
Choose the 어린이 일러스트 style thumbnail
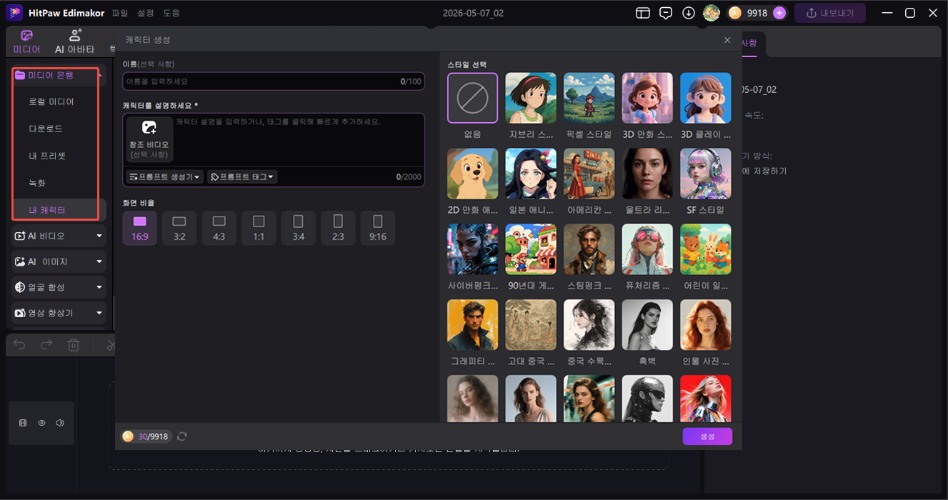point(706,249)
